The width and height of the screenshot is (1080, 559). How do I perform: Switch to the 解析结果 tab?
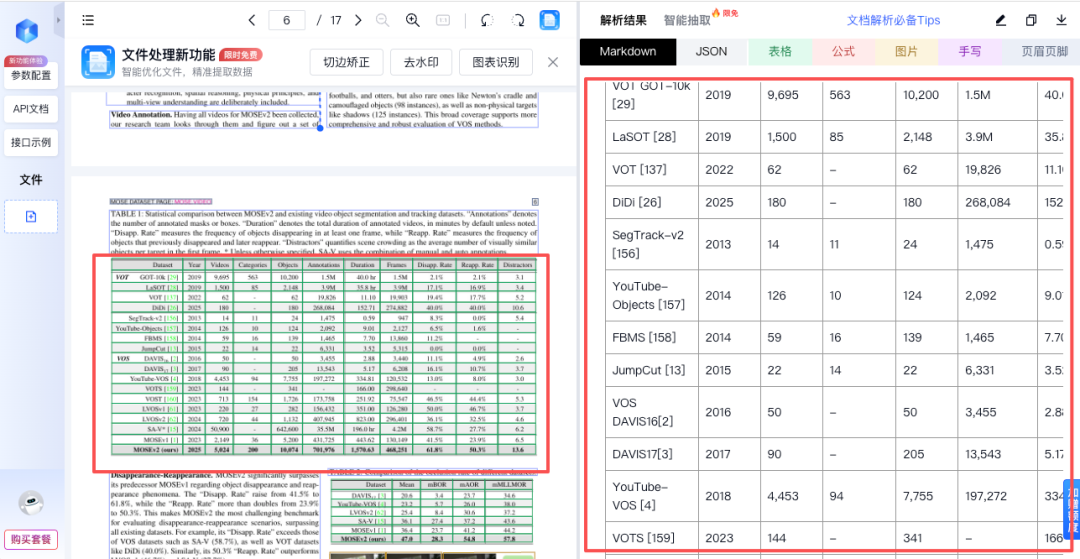(x=623, y=21)
